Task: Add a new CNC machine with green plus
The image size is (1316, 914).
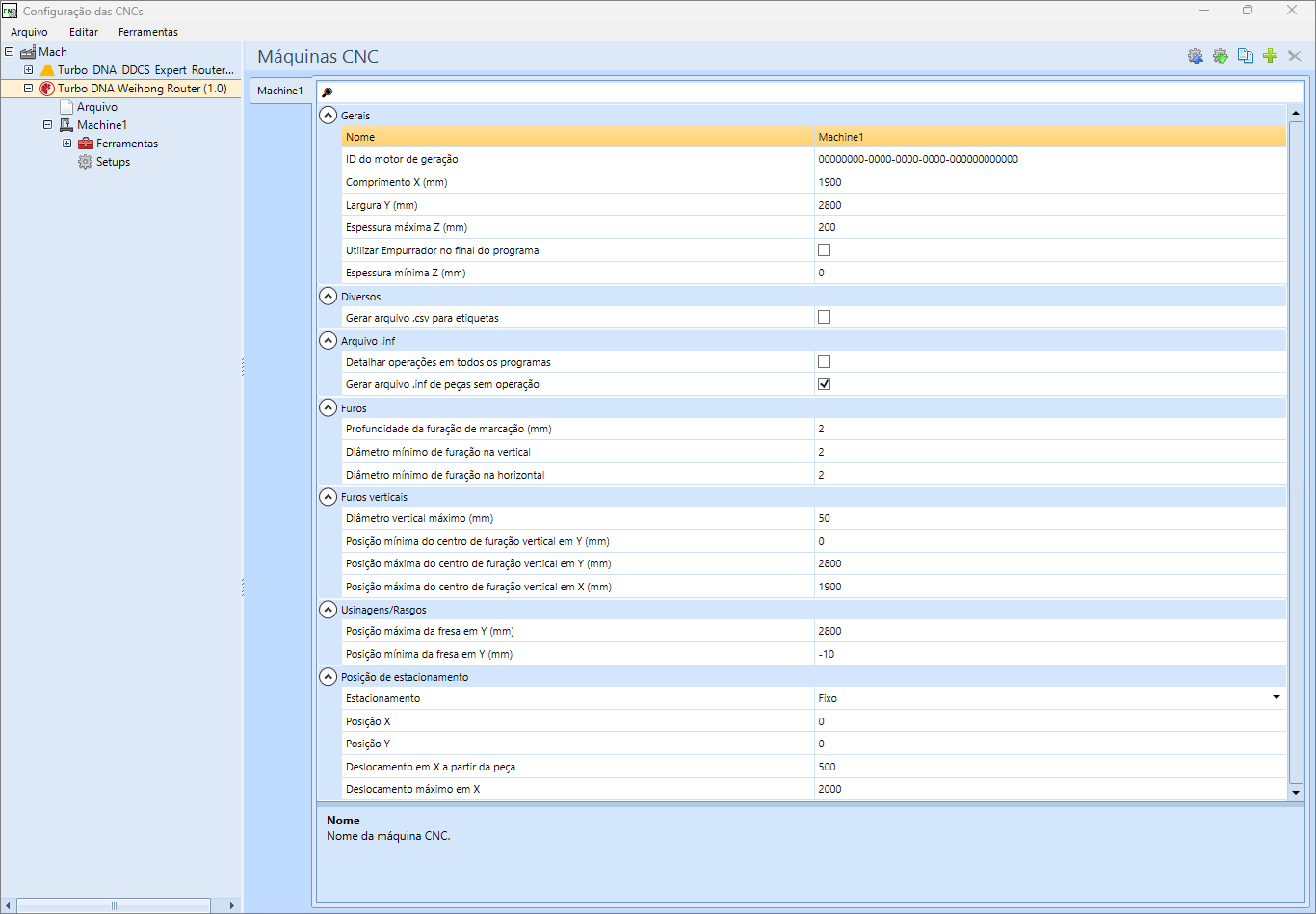Action: click(x=1270, y=57)
